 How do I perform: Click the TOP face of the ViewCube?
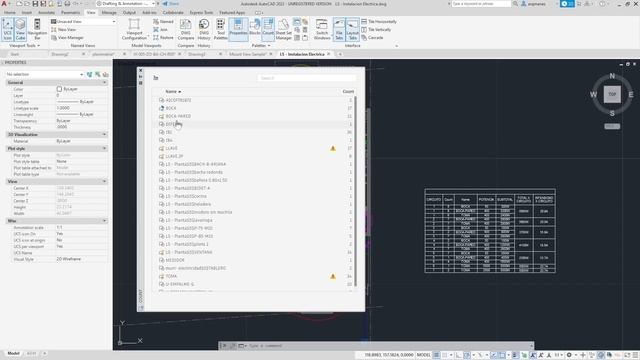tap(612, 94)
